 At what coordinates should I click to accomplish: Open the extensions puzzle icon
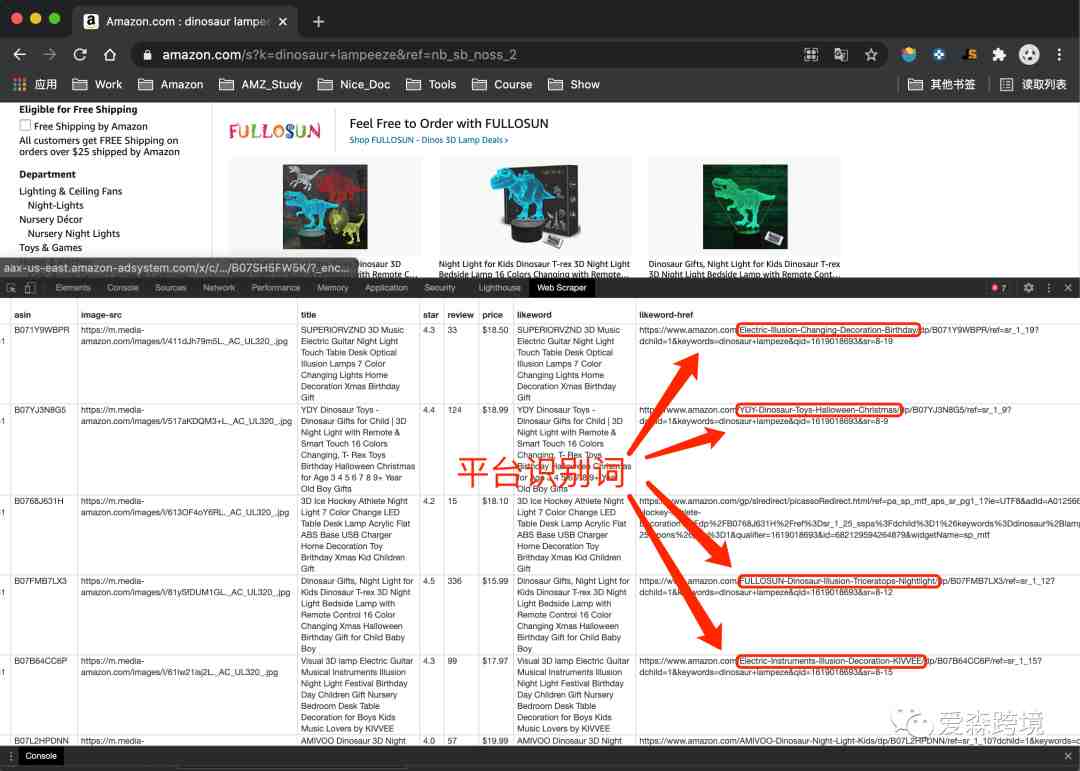click(x=999, y=54)
